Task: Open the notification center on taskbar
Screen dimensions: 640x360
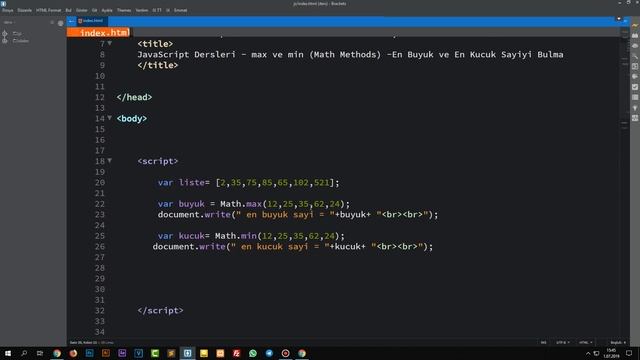Action: point(629,353)
